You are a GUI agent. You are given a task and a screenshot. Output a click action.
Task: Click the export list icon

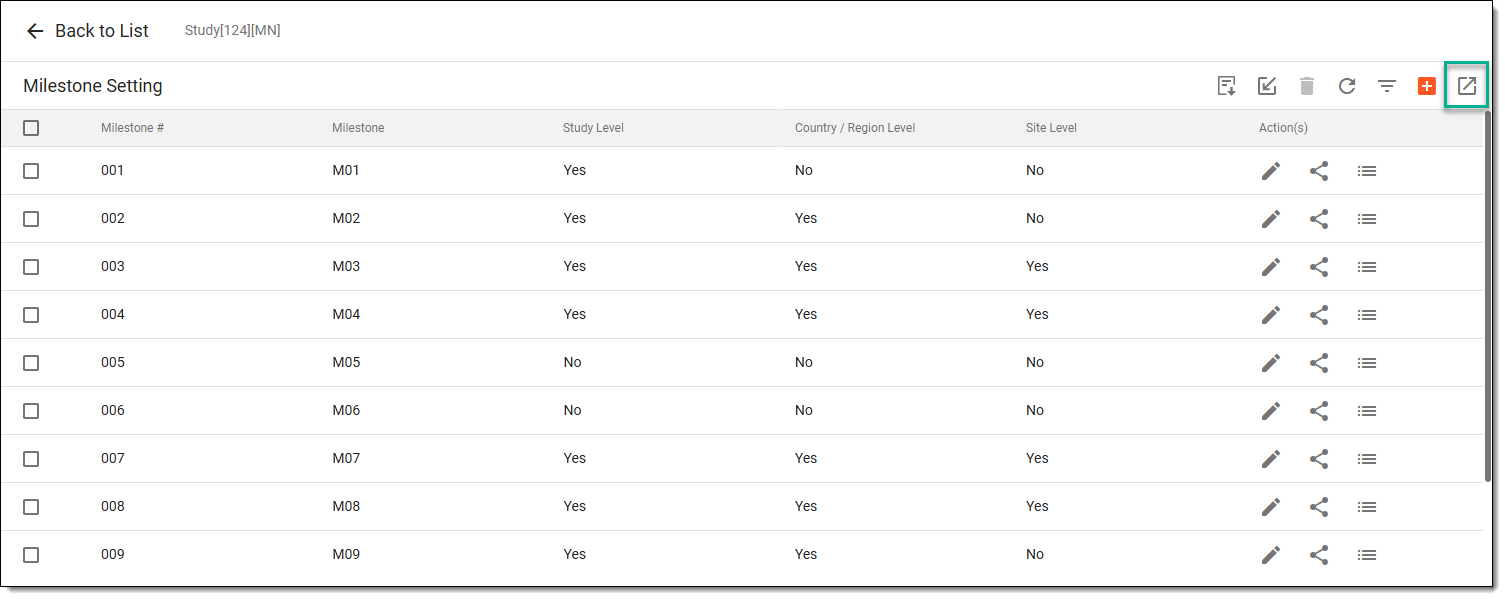(1227, 86)
